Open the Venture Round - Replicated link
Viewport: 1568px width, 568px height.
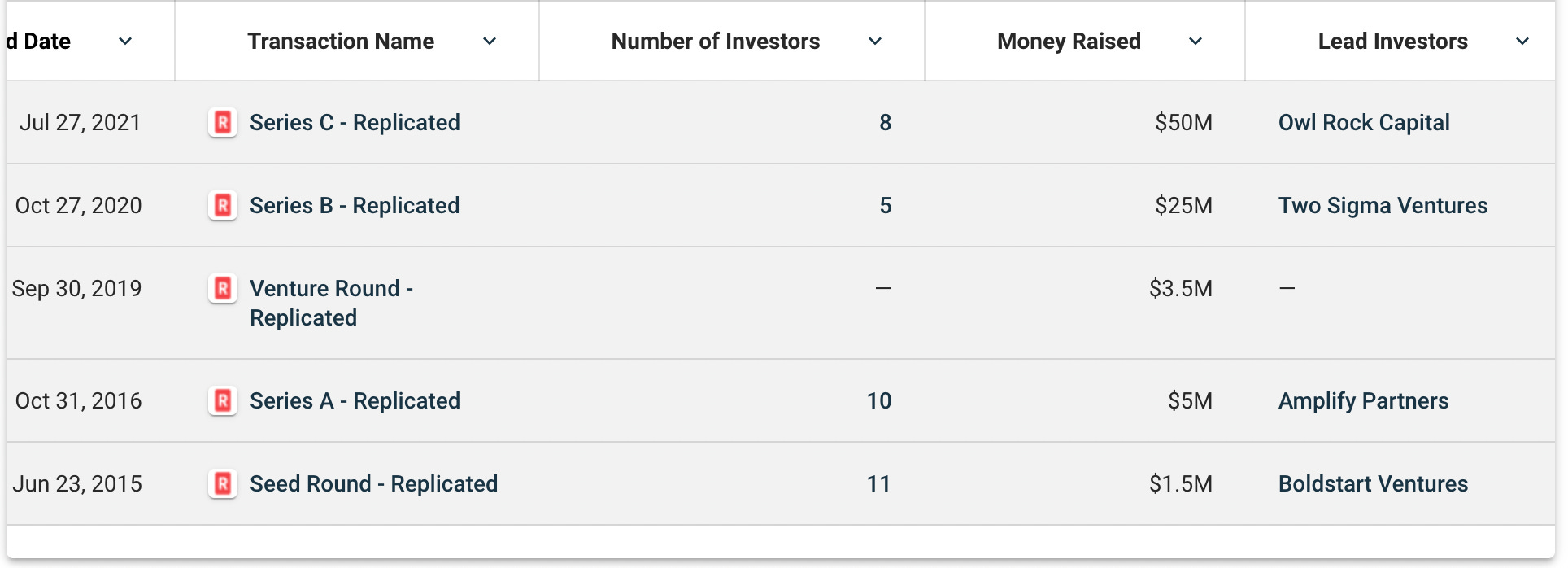[x=332, y=304]
